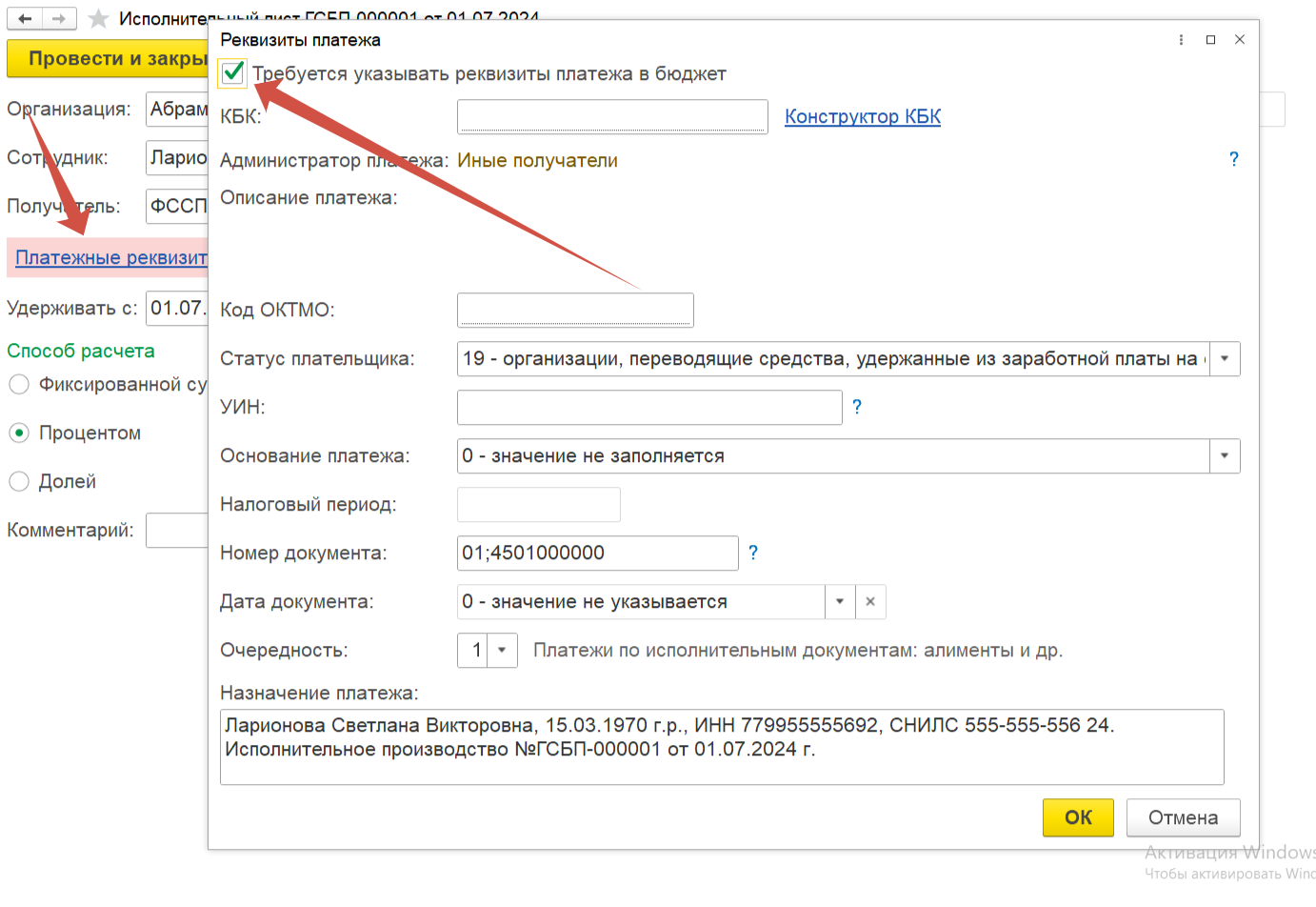Image resolution: width=1316 pixels, height=907 pixels.
Task: Uncheck 'Требуется указывать реквизиты платежа в бюджет'
Action: 232,73
